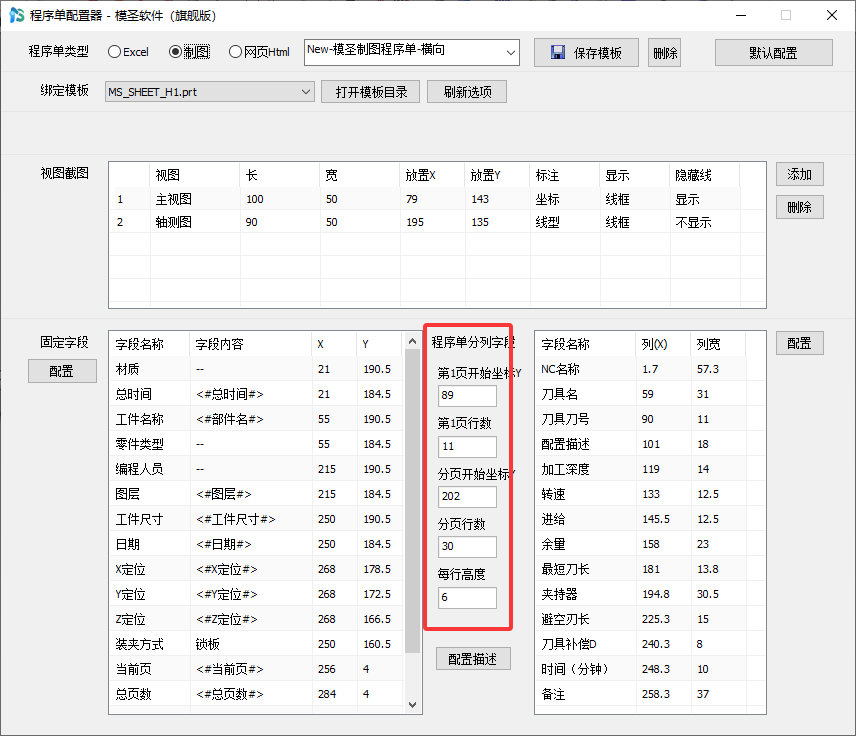Screen dimensions: 856x736
Task: Open the template folder with 打开模板目录
Action: click(371, 92)
